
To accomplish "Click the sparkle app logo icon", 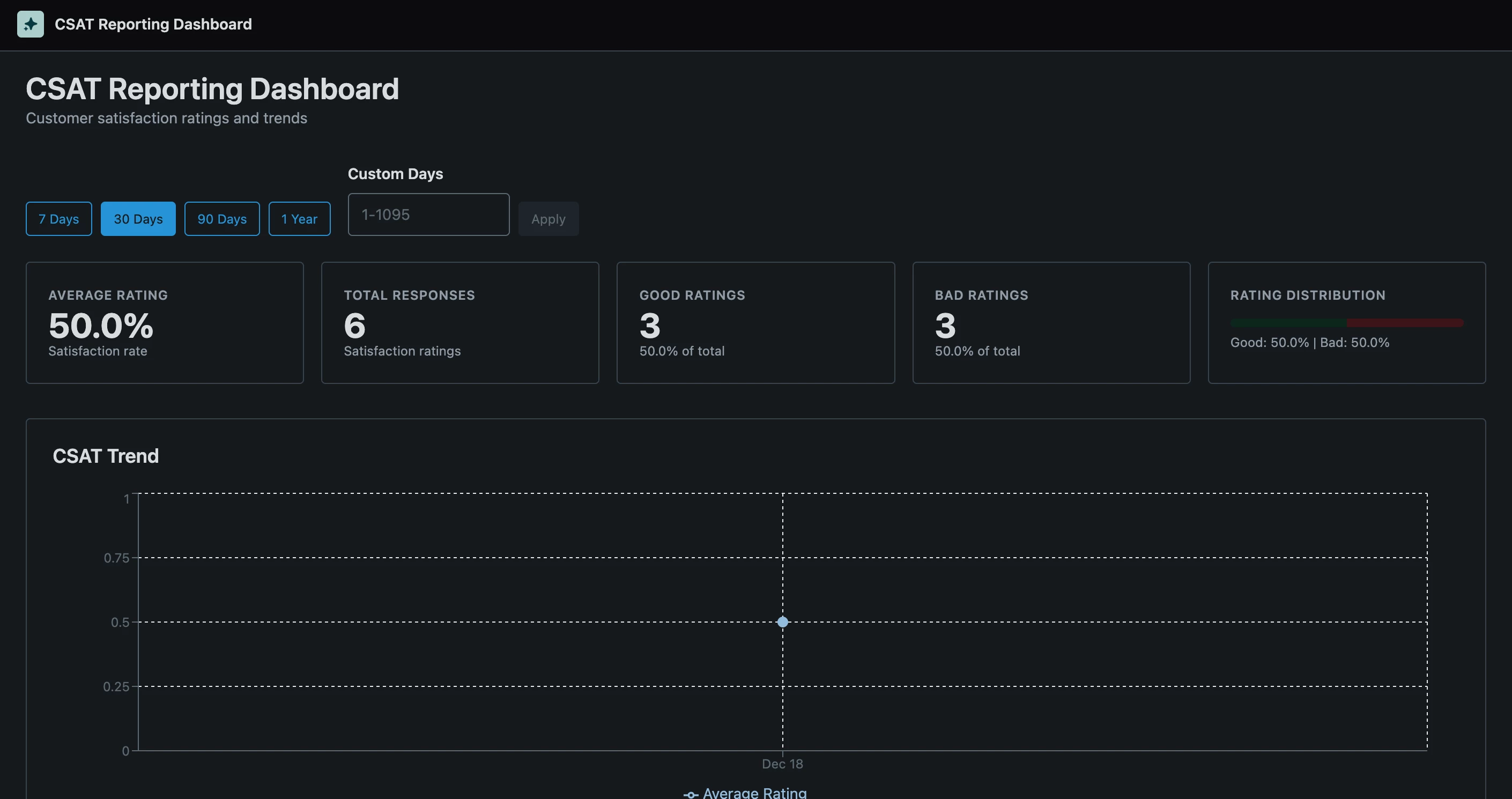I will (x=31, y=24).
